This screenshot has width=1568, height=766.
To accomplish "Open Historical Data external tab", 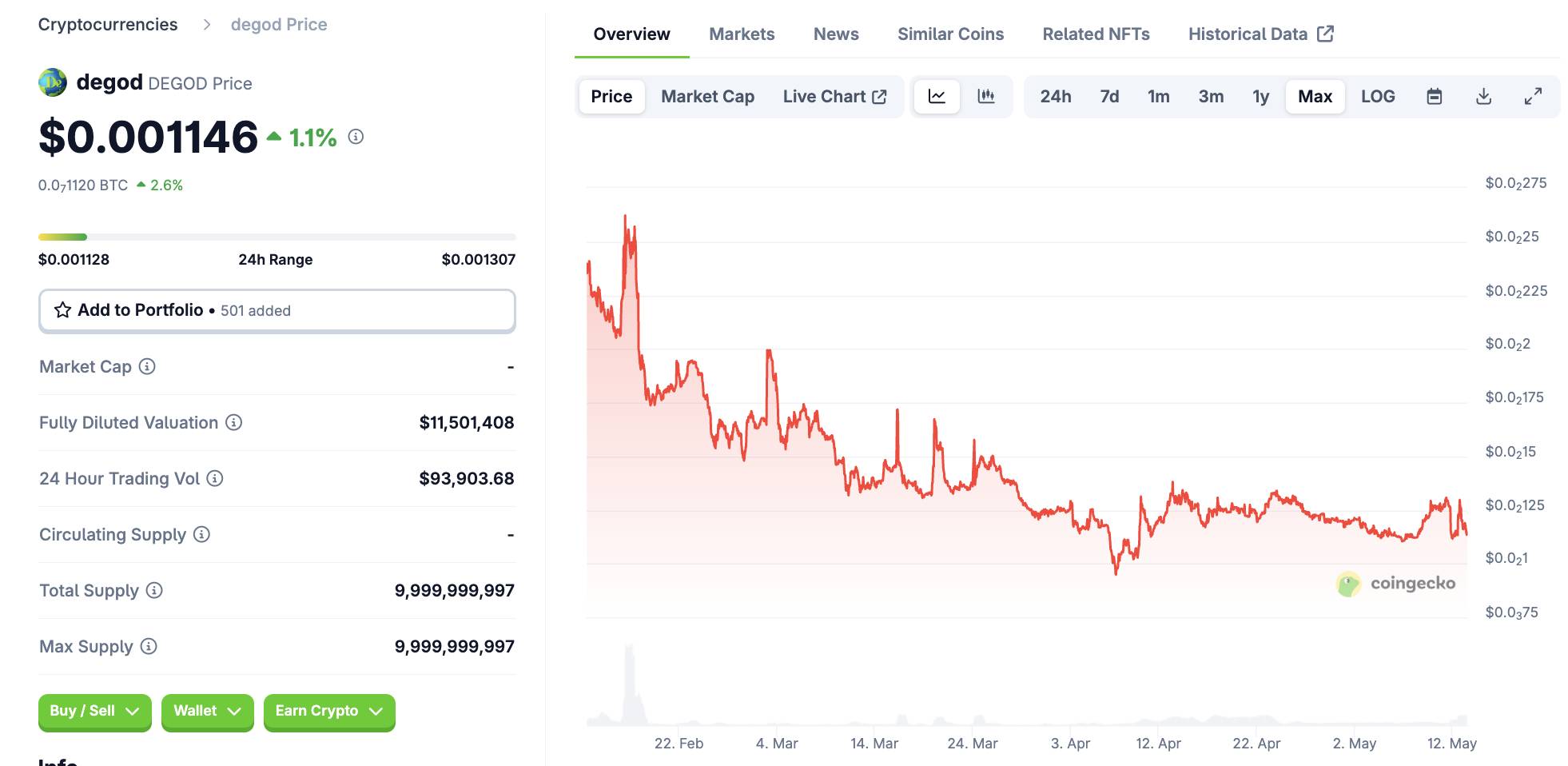I will pos(1260,34).
